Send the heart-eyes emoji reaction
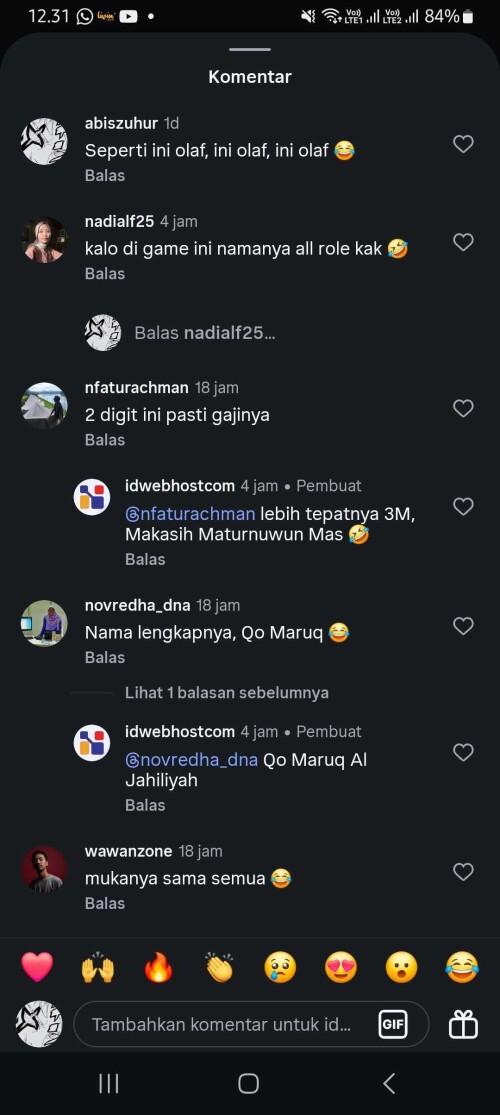 341,967
